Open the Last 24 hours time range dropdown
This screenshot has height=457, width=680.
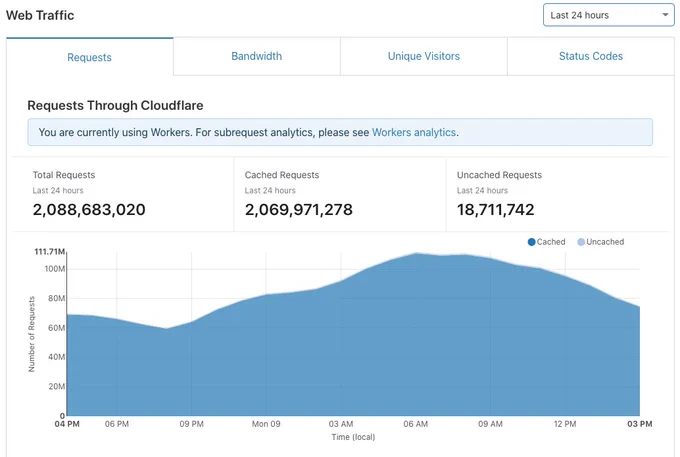click(x=608, y=15)
